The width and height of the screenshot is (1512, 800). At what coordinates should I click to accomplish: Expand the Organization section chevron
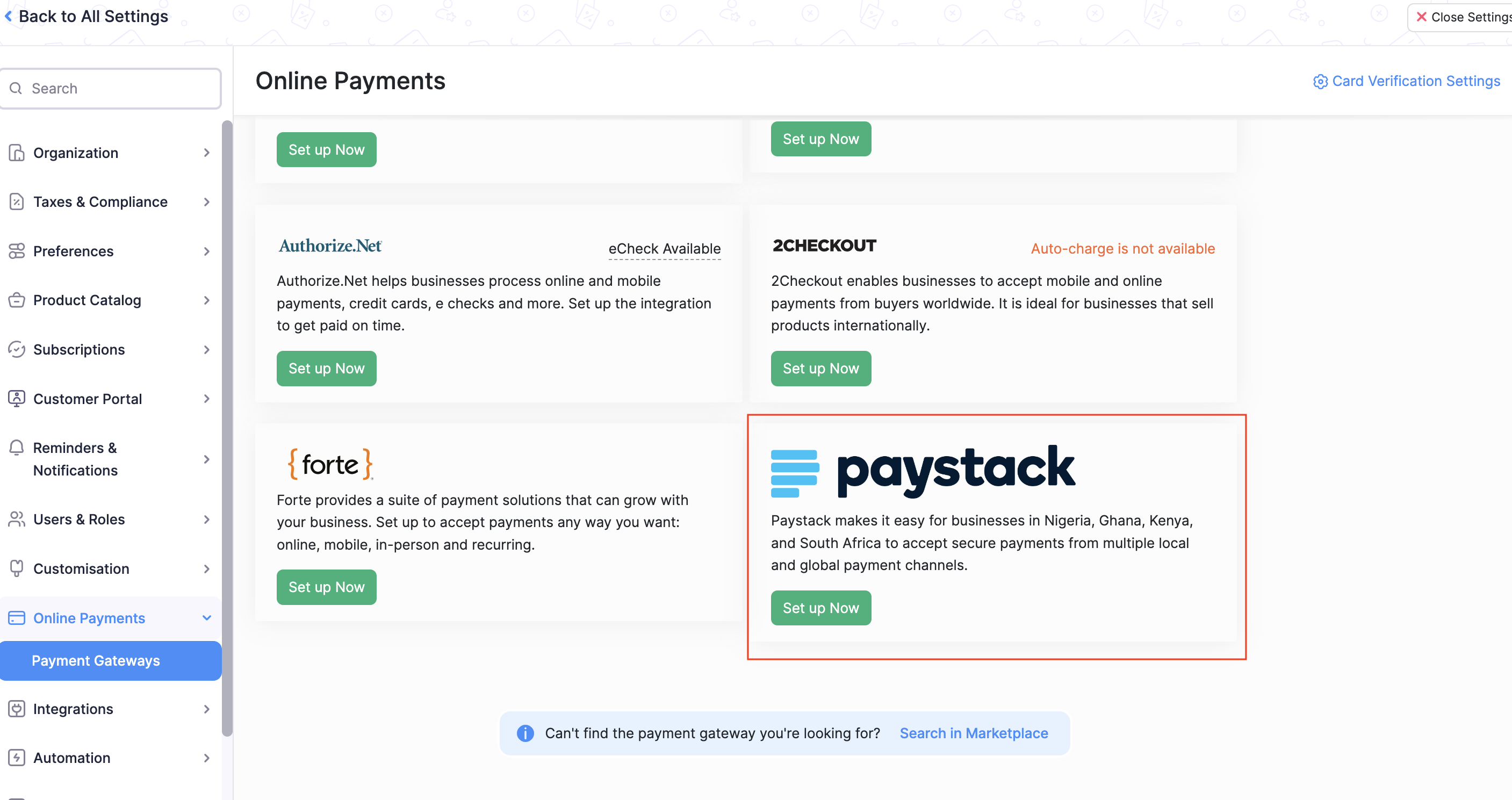207,153
